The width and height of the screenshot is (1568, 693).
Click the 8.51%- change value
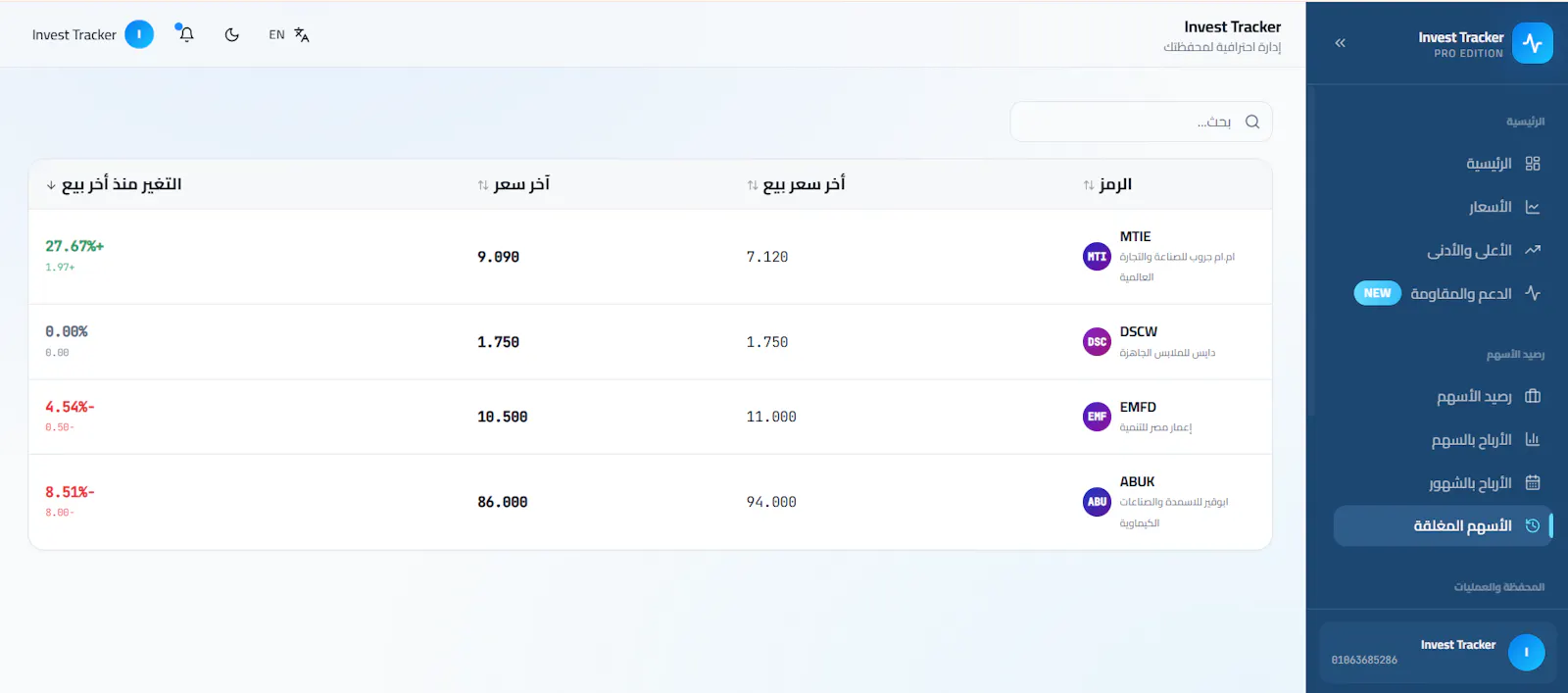pos(70,492)
